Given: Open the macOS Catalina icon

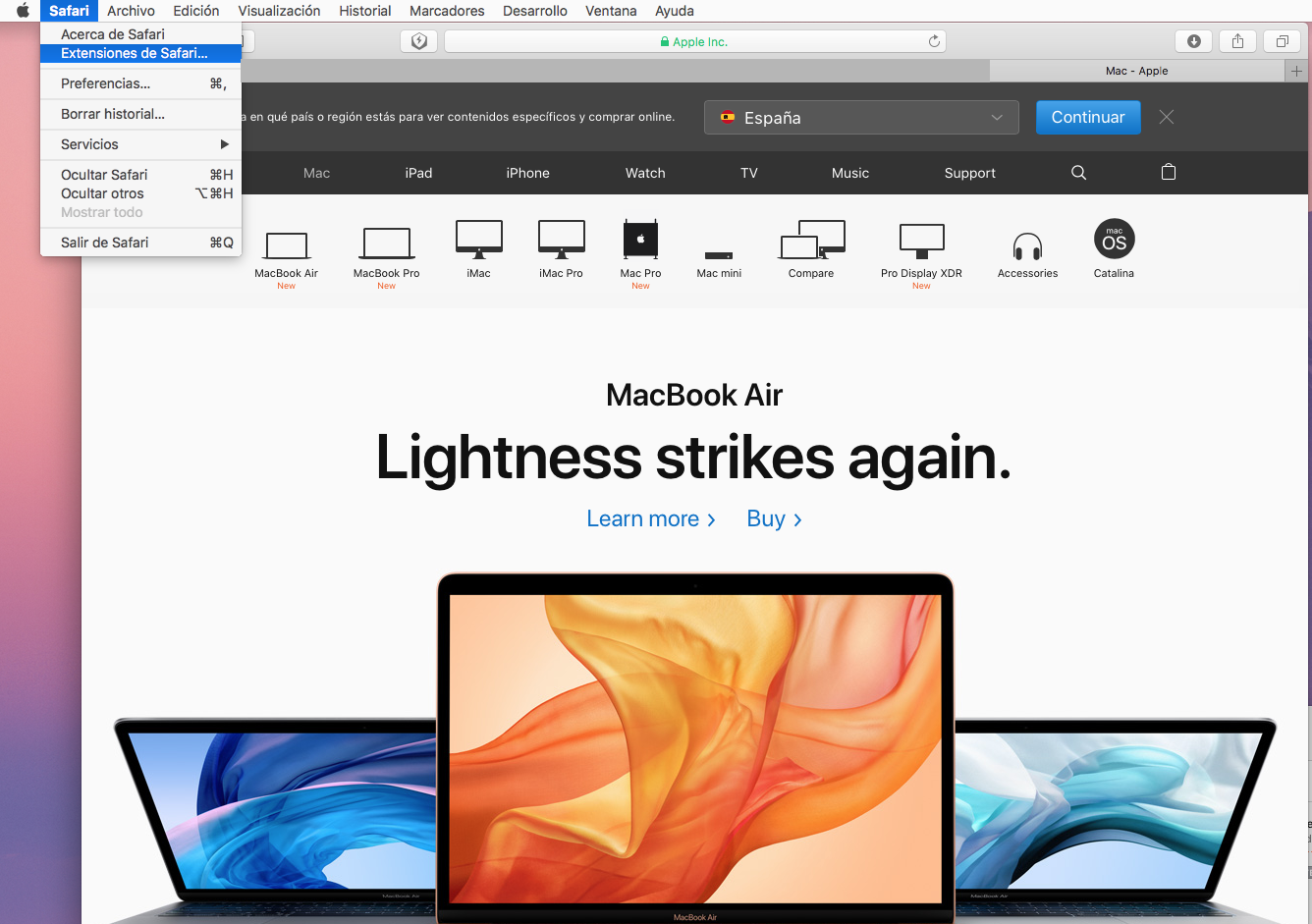Looking at the screenshot, I should 1114,240.
